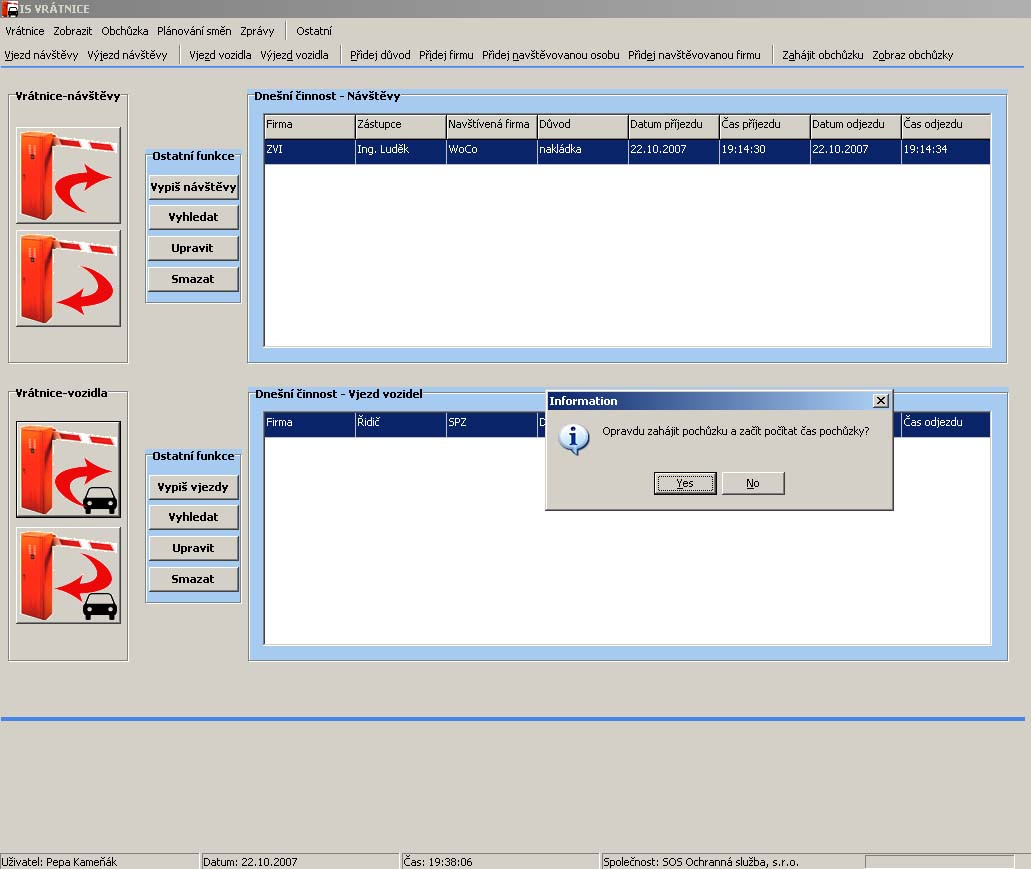Select the 19:14:30 arrival time cell
This screenshot has height=869, width=1031.
(x=765, y=151)
